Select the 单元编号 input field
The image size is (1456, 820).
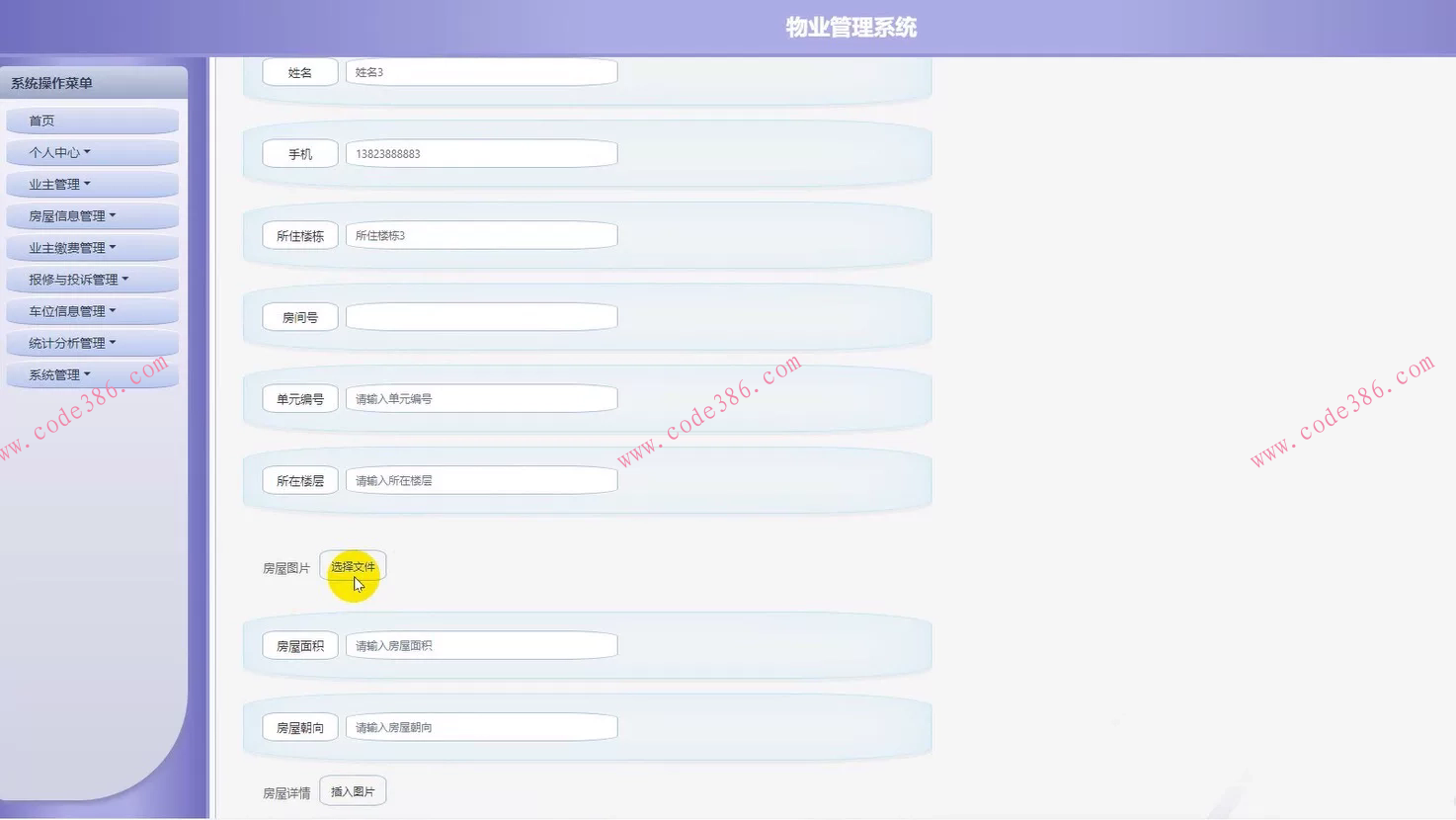[480, 398]
